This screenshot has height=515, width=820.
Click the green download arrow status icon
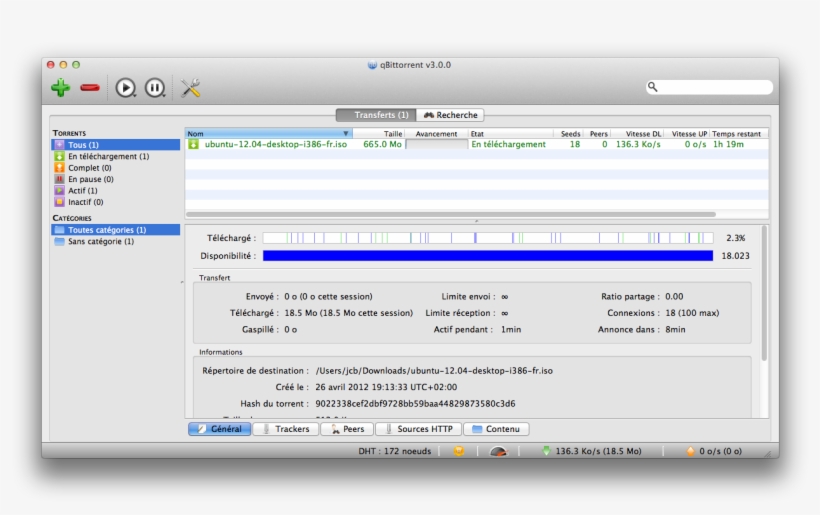(546, 451)
